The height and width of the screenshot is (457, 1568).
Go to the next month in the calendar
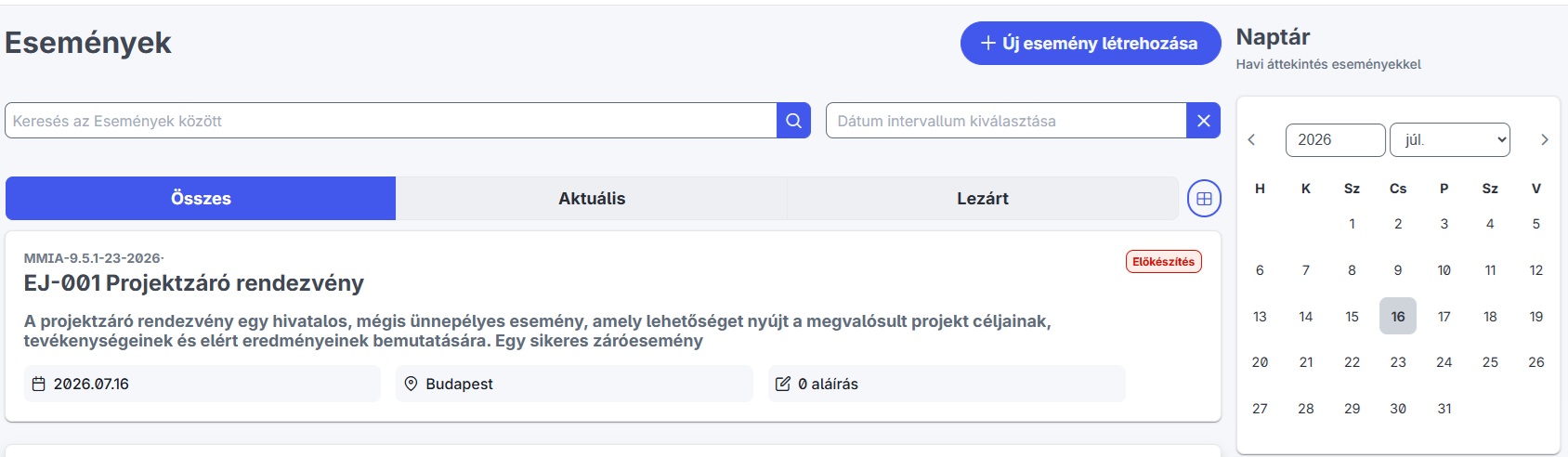point(1544,140)
